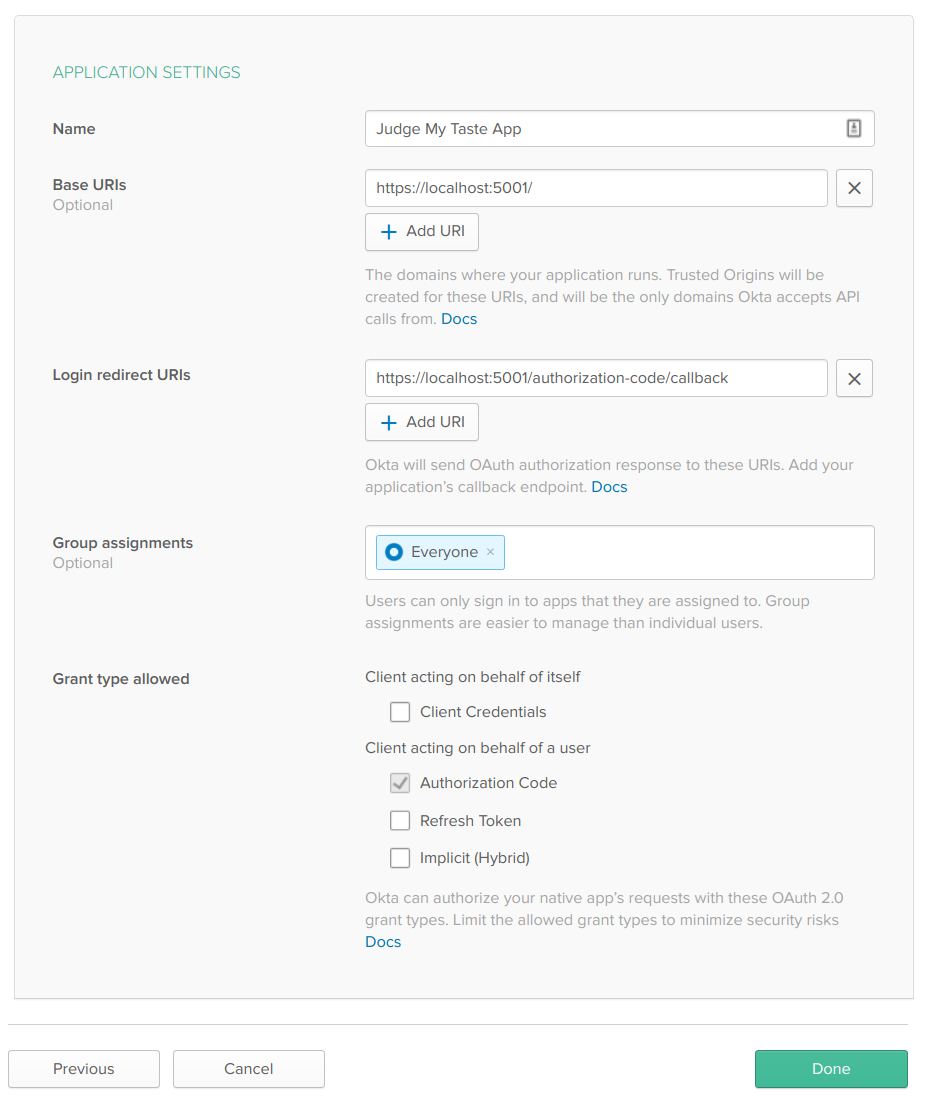Remove the Base URI with X button
The width and height of the screenshot is (934, 1101).
coord(854,188)
